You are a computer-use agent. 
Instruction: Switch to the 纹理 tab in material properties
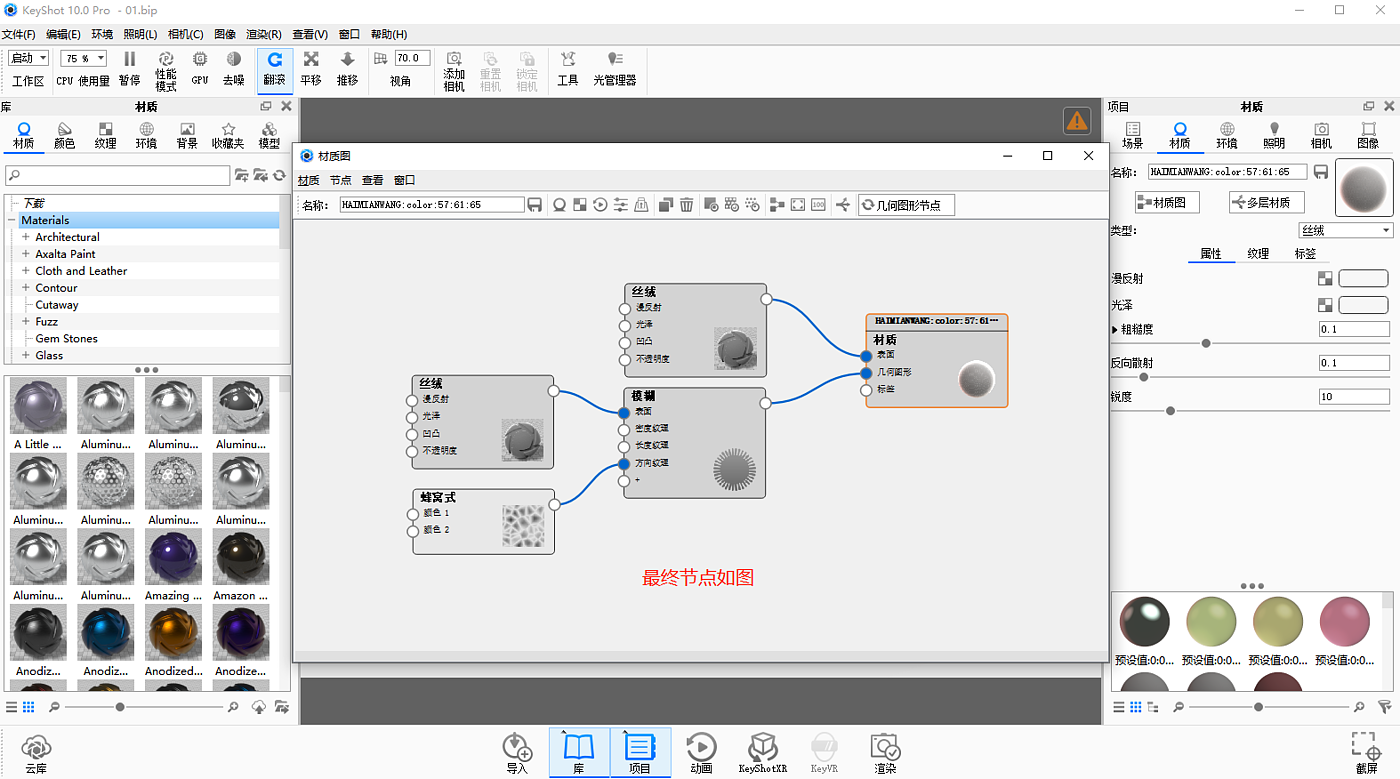[x=1257, y=254]
